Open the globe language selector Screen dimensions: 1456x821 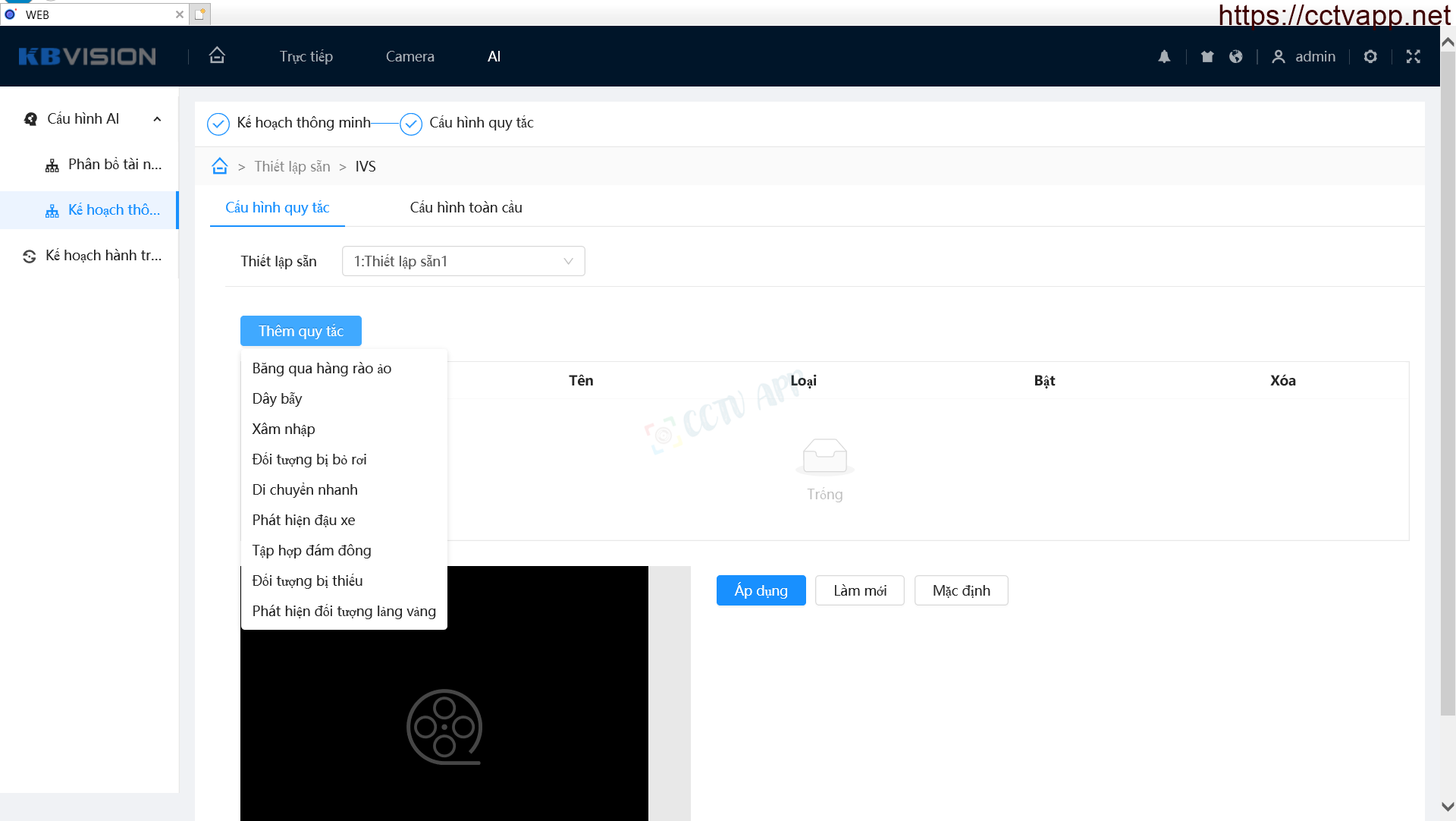click(1235, 56)
